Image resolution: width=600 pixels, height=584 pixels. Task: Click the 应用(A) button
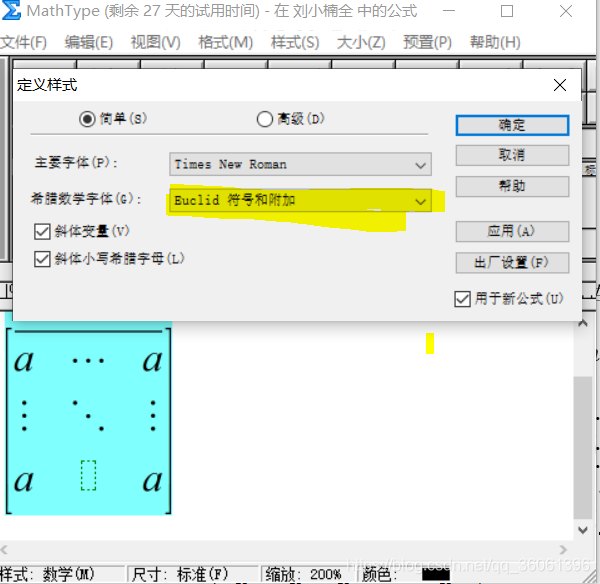click(x=512, y=232)
